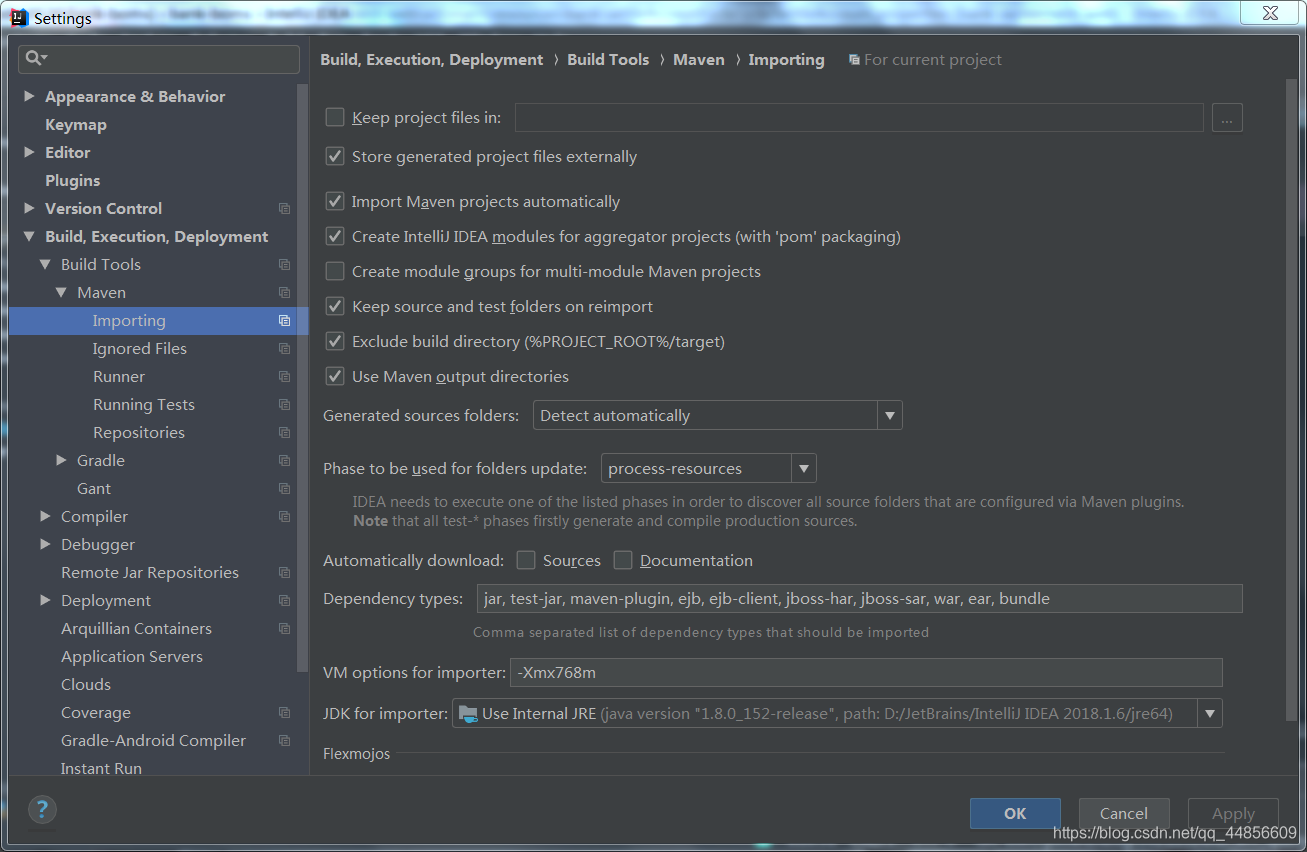Enable 'Keep project files in' checkbox

tap(335, 117)
